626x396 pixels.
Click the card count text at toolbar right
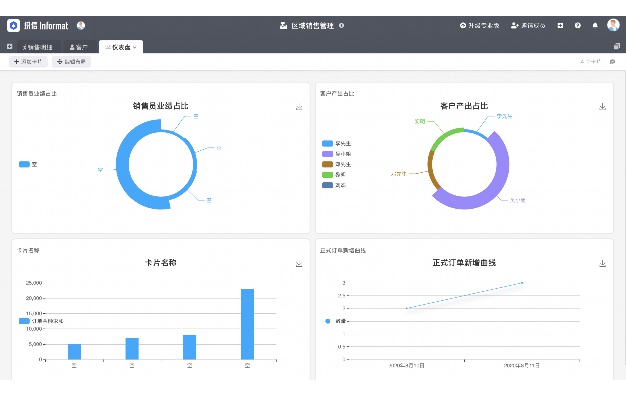click(x=590, y=61)
